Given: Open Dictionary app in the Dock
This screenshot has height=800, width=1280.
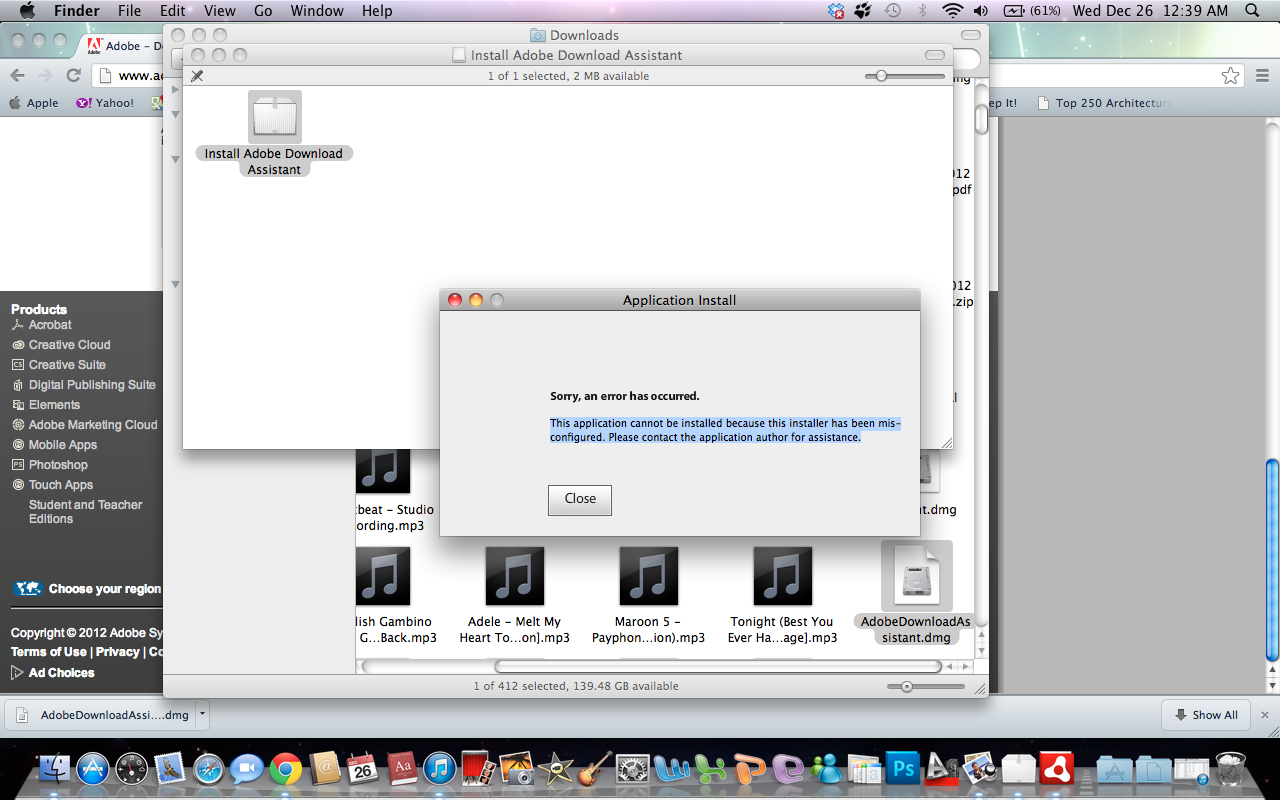Looking at the screenshot, I should pyautogui.click(x=402, y=768).
